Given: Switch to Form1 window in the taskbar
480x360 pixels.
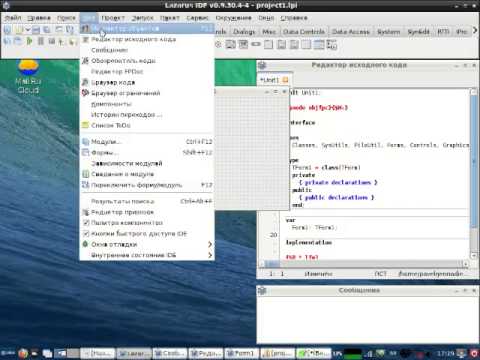Looking at the screenshot, I should click(241, 353).
